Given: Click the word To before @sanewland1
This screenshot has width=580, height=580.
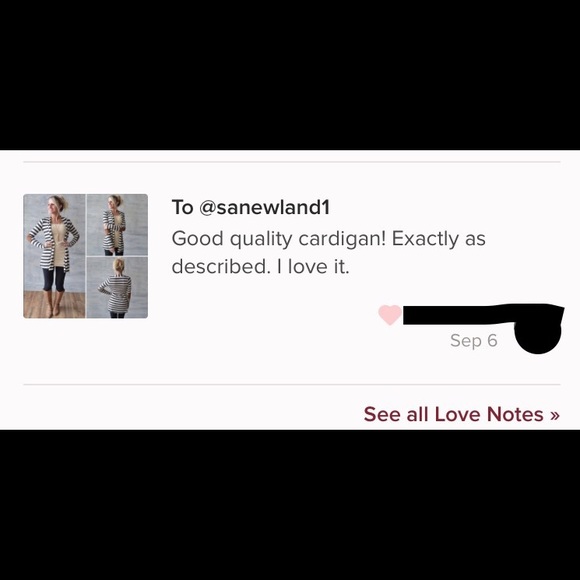Looking at the screenshot, I should (x=182, y=207).
